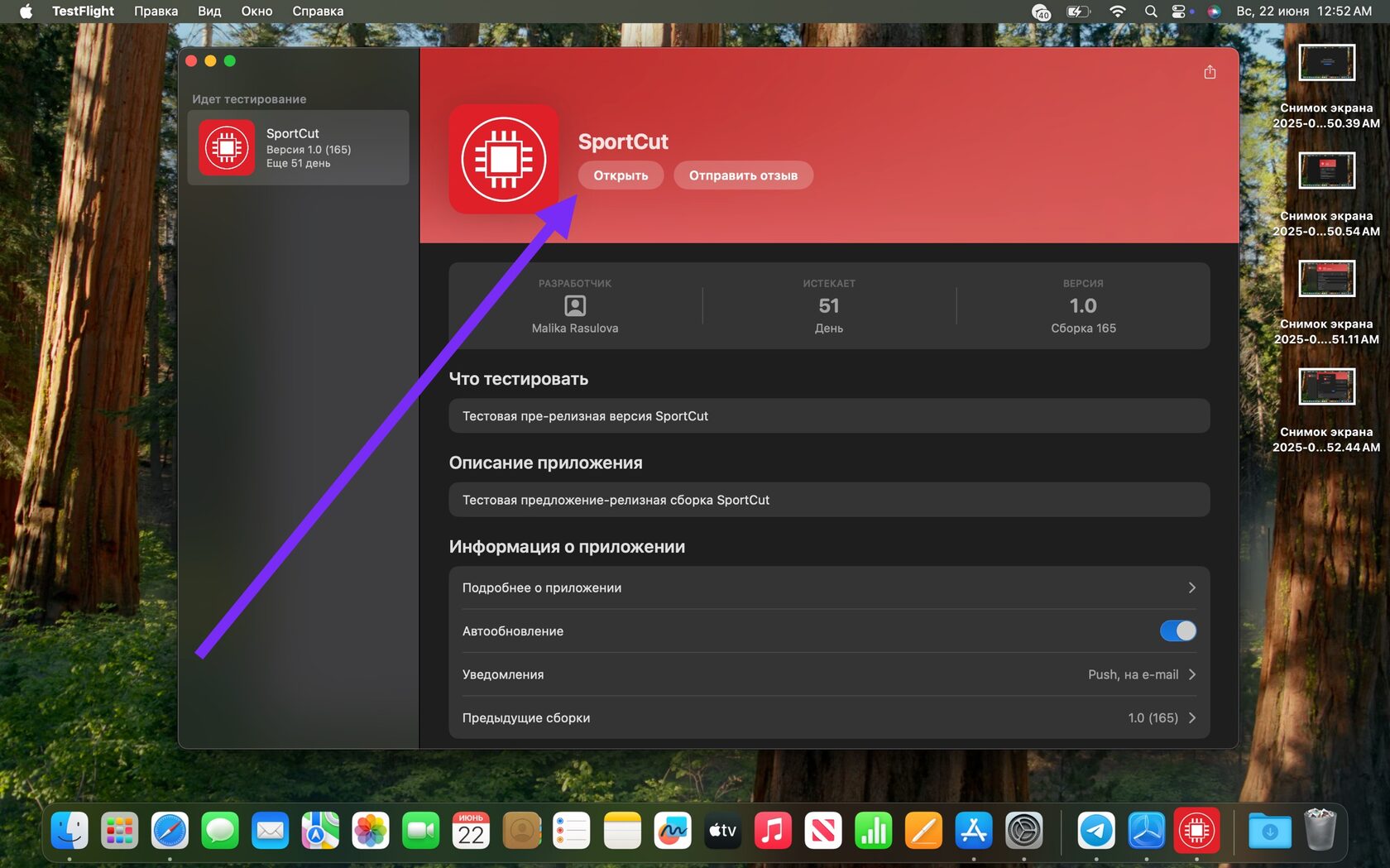
Task: Toggle the Автообновление switch
Action: [x=1177, y=631]
